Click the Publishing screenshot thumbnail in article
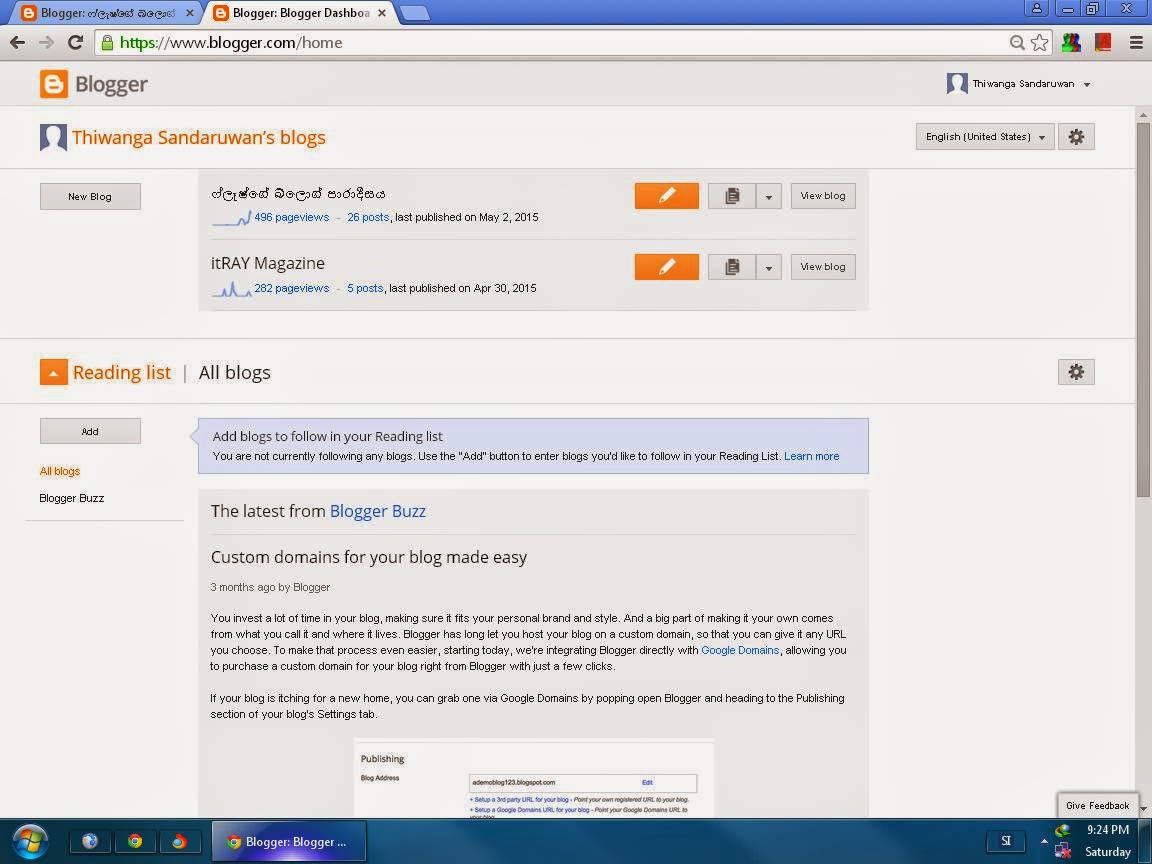1152x864 pixels. (x=533, y=778)
